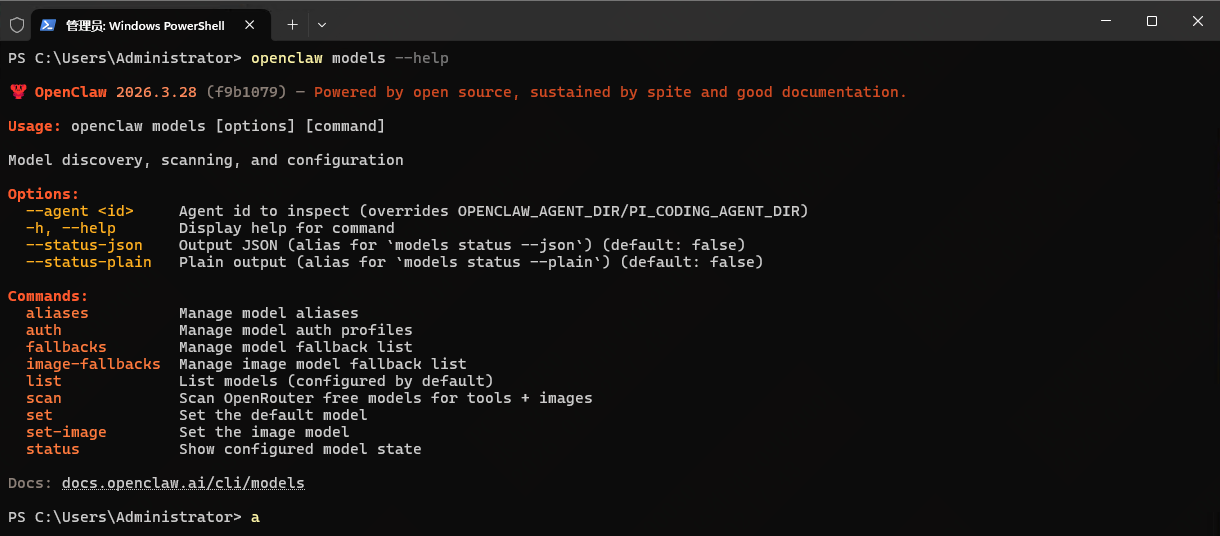The image size is (1220, 536).
Task: Click the 'Options:' heading text
Action: tap(44, 194)
